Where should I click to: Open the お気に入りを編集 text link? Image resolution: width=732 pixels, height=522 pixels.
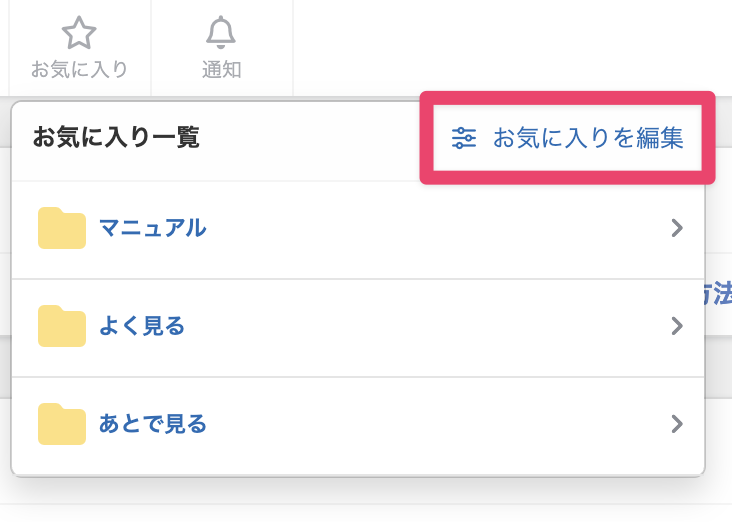click(588, 138)
